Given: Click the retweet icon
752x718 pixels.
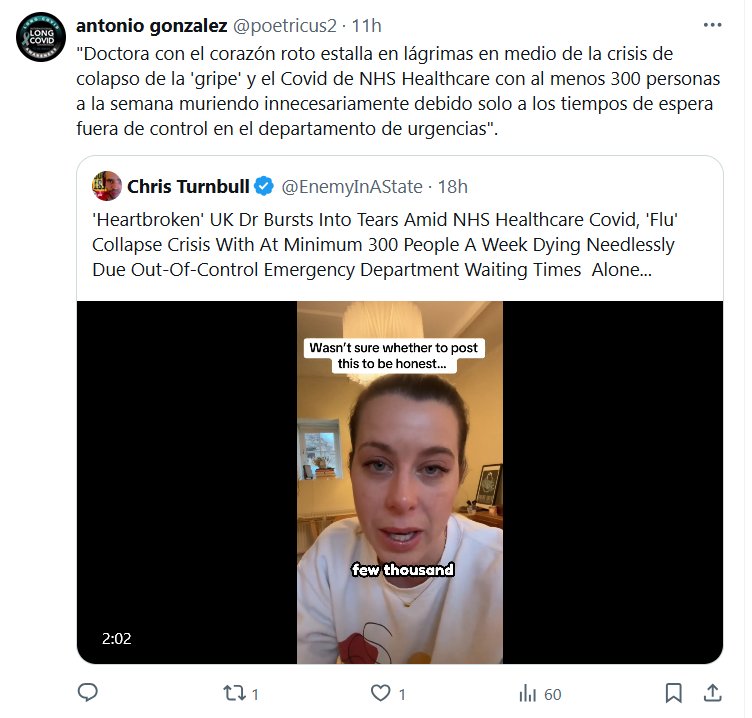Looking at the screenshot, I should click(235, 694).
